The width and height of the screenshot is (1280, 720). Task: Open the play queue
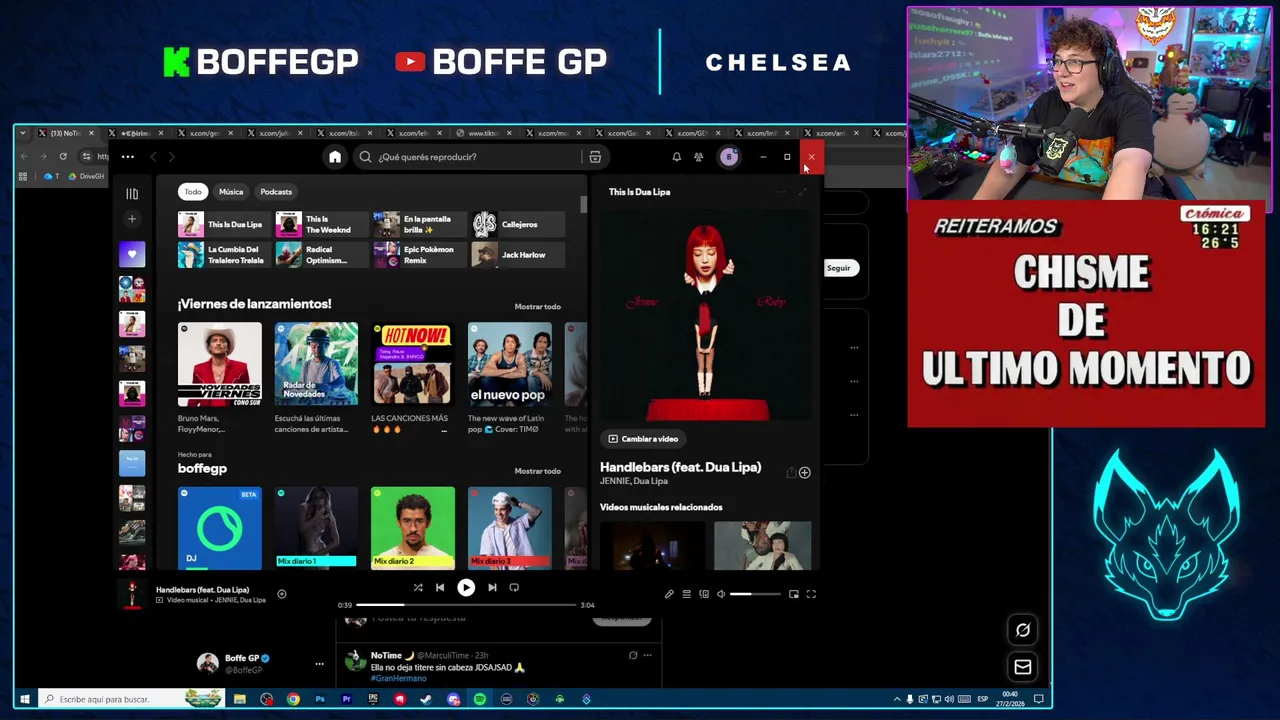[686, 594]
